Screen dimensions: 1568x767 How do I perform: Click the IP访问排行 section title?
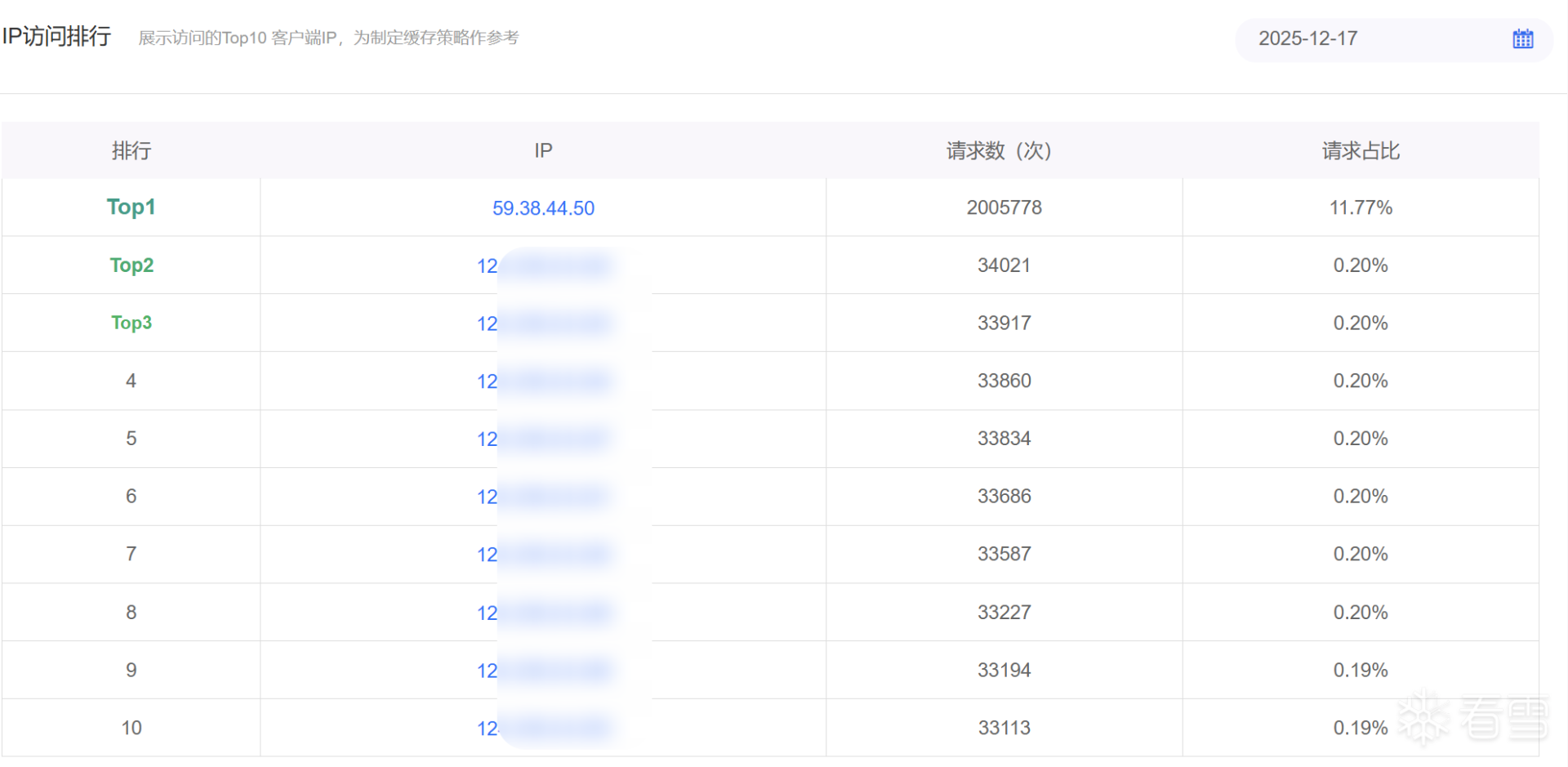tap(56, 37)
